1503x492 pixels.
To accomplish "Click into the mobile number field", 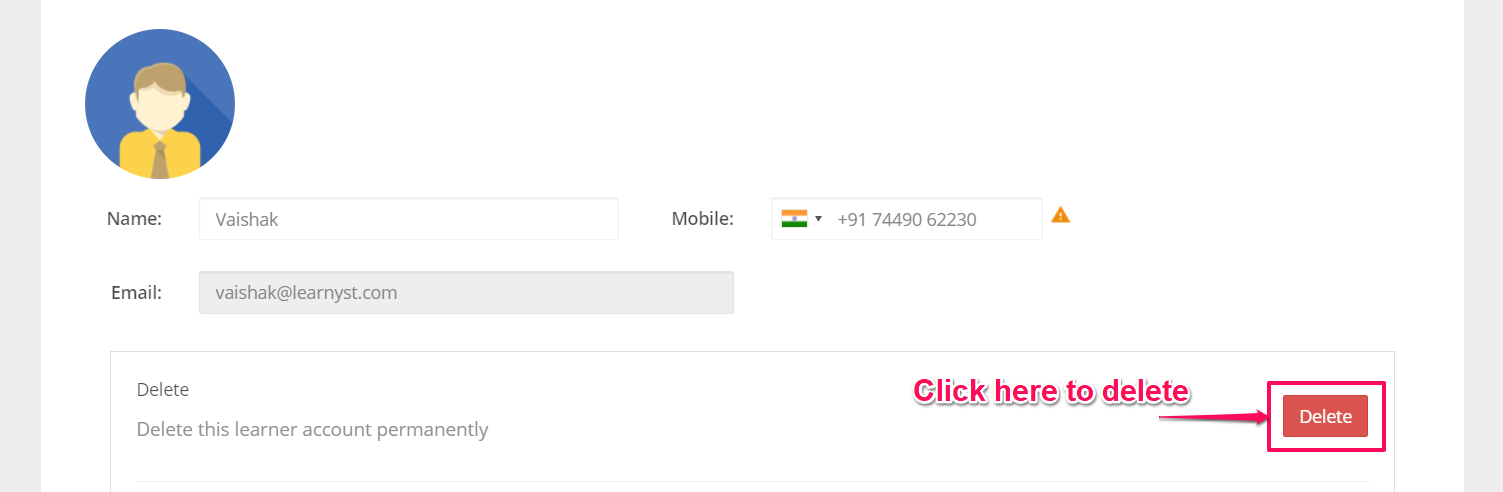I will point(907,219).
